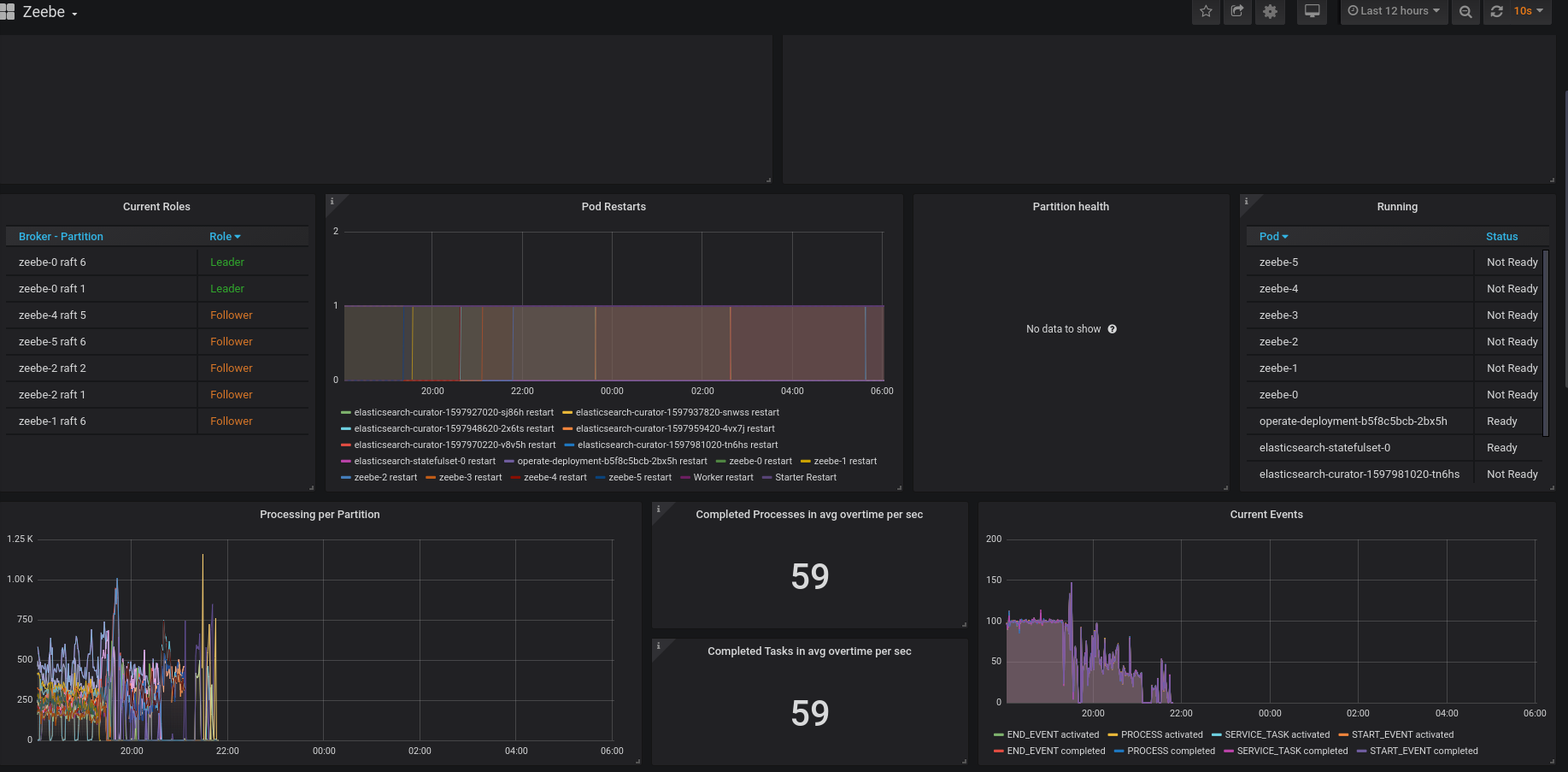1568x772 pixels.
Task: Star this Zeebe dashboard
Action: (1206, 11)
